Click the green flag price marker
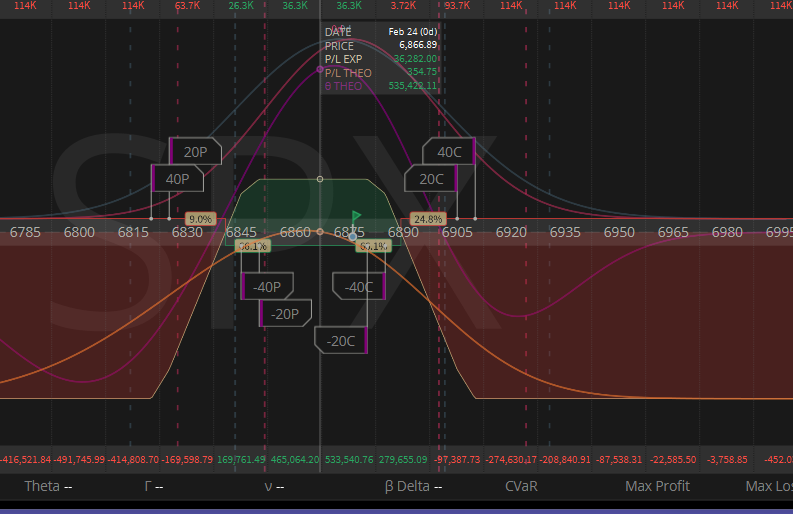The image size is (793, 514). coord(356,218)
